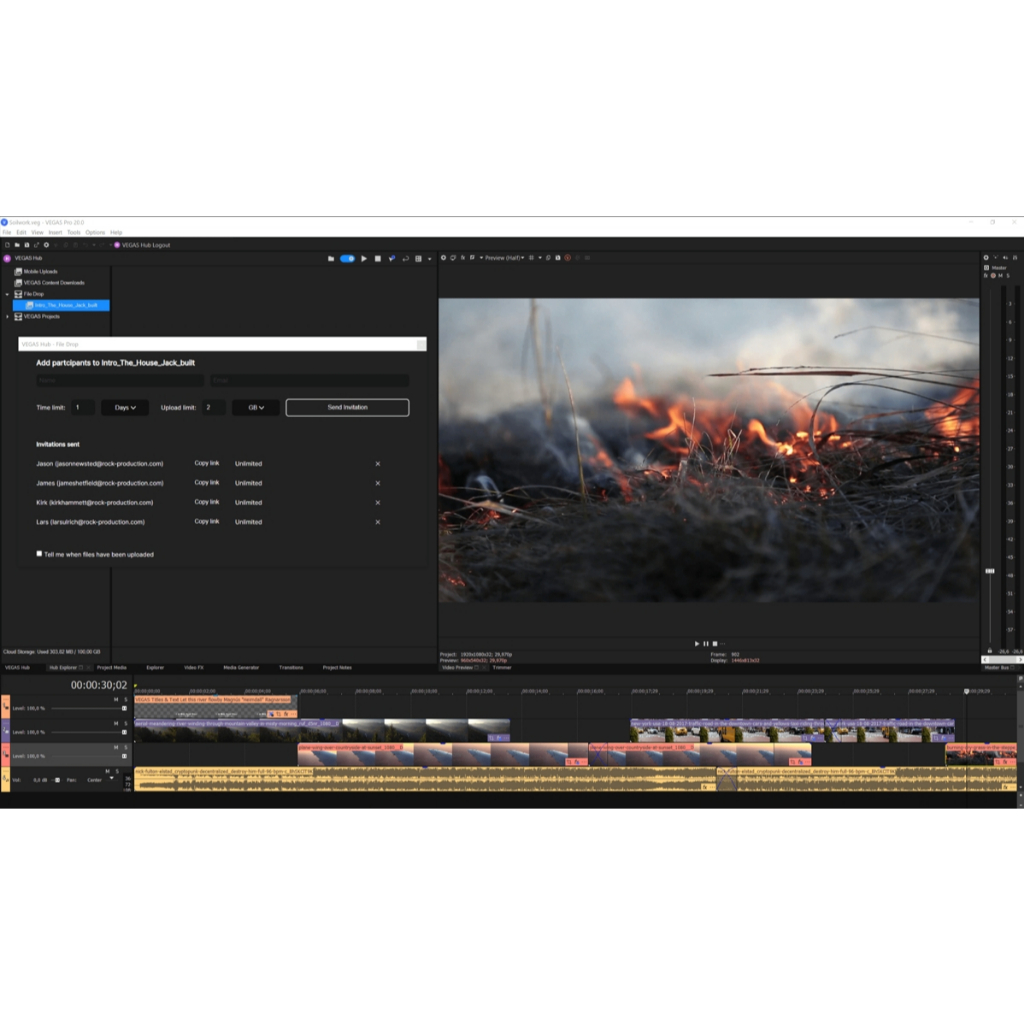Open the Days time-unit dropdown
This screenshot has width=1024, height=1024.
click(x=125, y=408)
